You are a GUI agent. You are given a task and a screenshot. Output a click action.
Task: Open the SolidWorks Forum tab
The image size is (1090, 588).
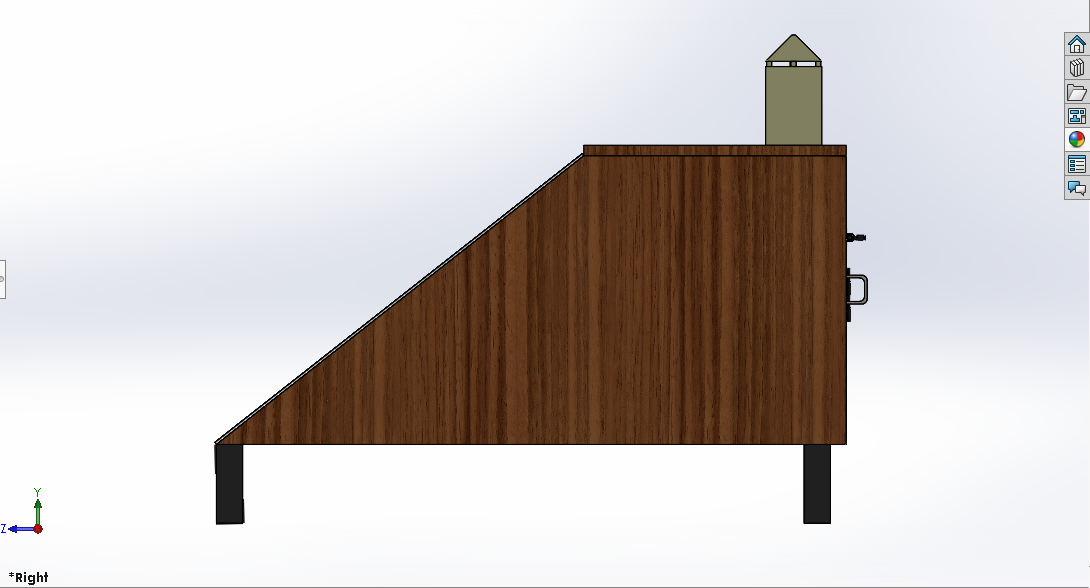tap(1077, 188)
